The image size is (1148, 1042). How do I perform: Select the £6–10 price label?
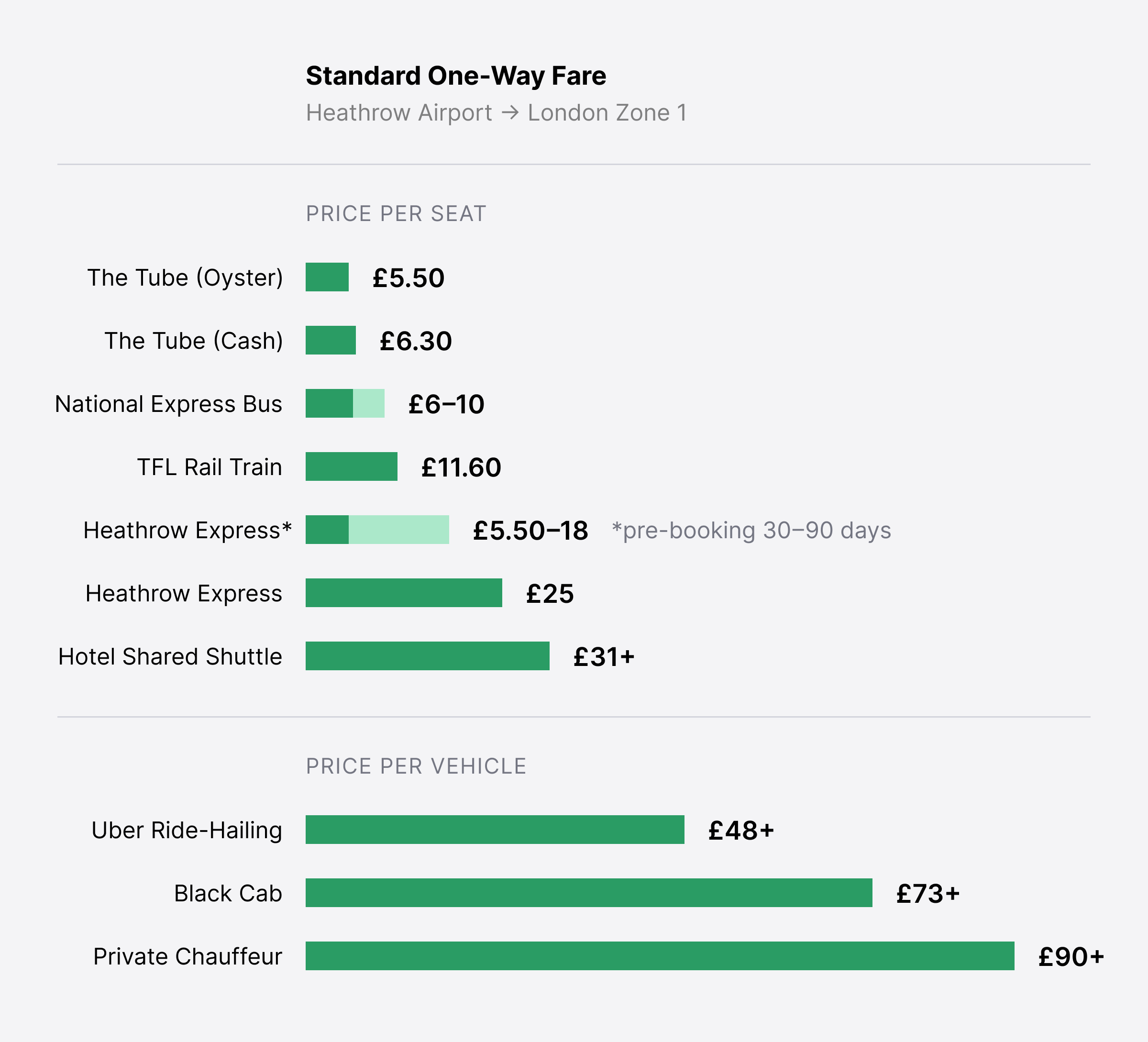pos(446,404)
